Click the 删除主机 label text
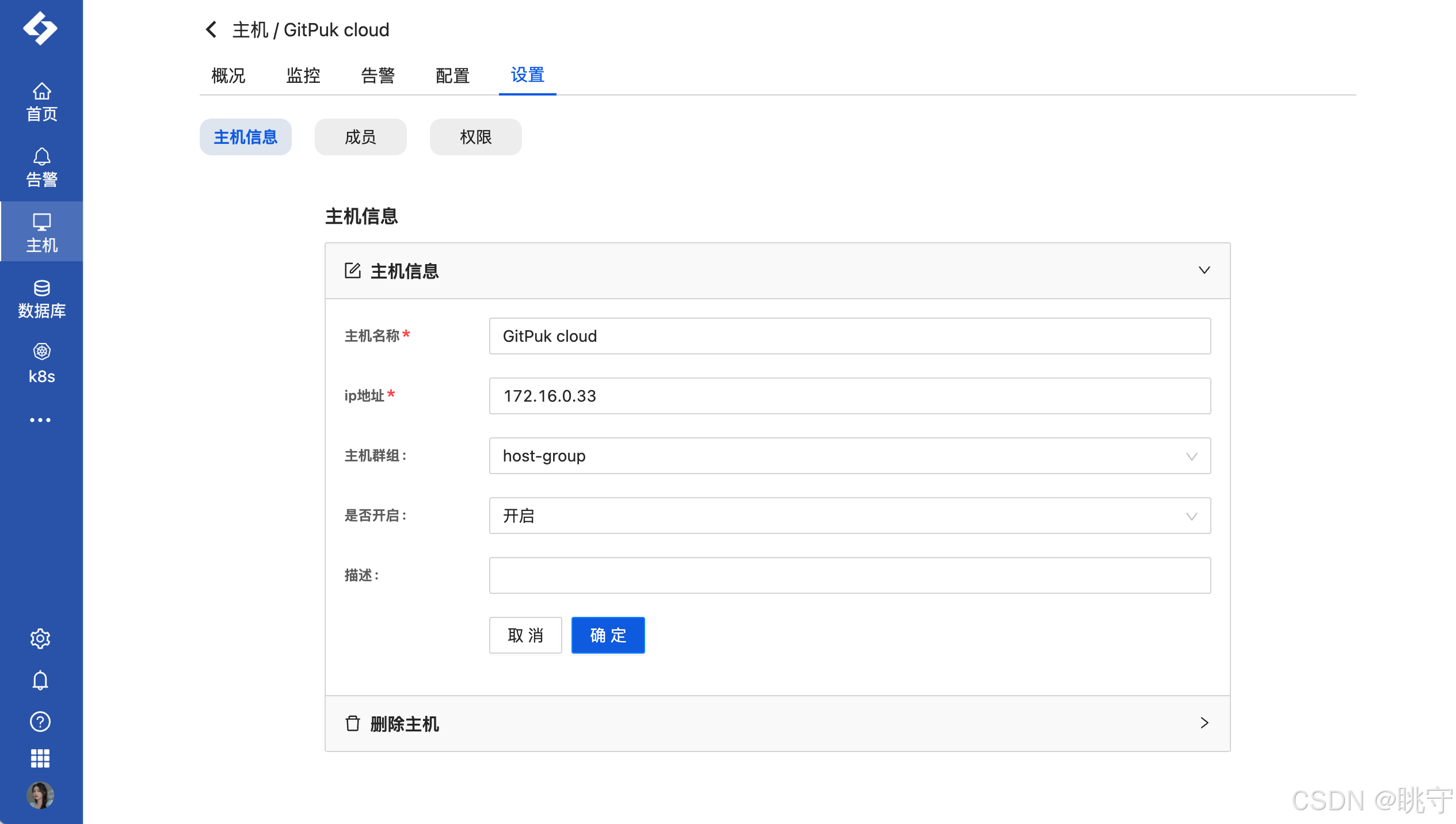Screen dimensions: 1456x824 tap(405, 724)
